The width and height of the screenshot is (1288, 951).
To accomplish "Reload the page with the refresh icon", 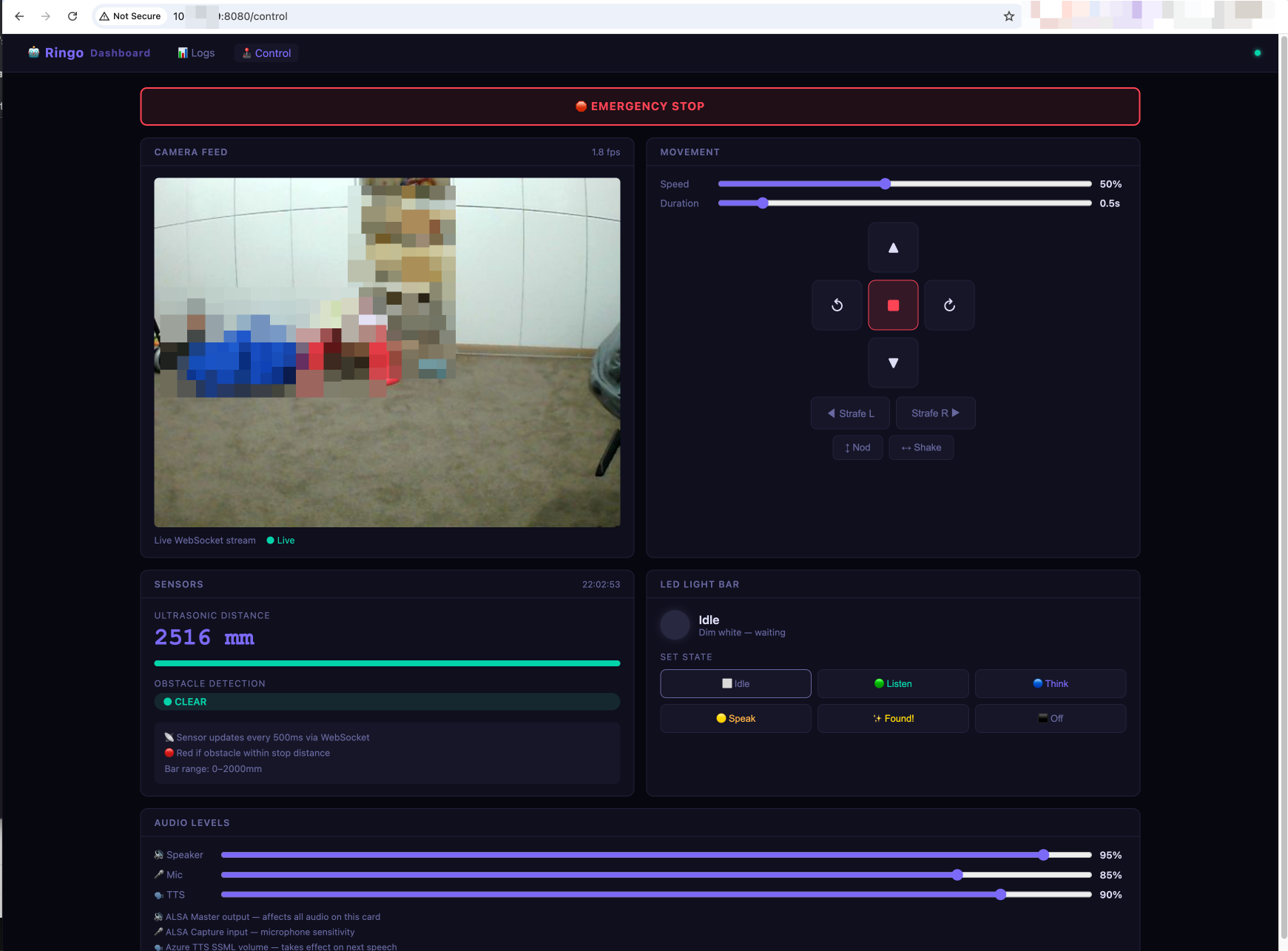I will 73,16.
